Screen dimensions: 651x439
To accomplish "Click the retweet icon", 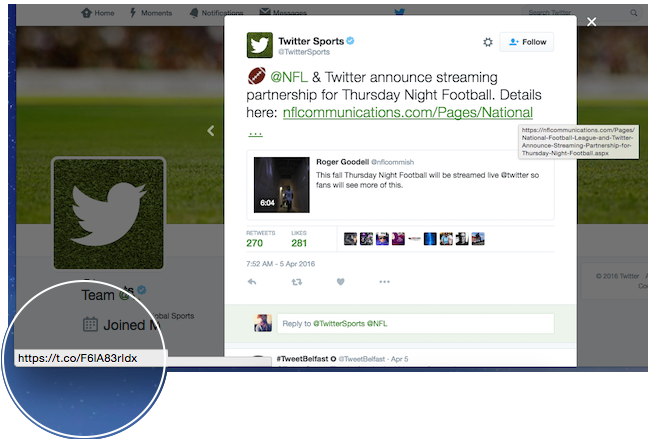I will (x=296, y=282).
